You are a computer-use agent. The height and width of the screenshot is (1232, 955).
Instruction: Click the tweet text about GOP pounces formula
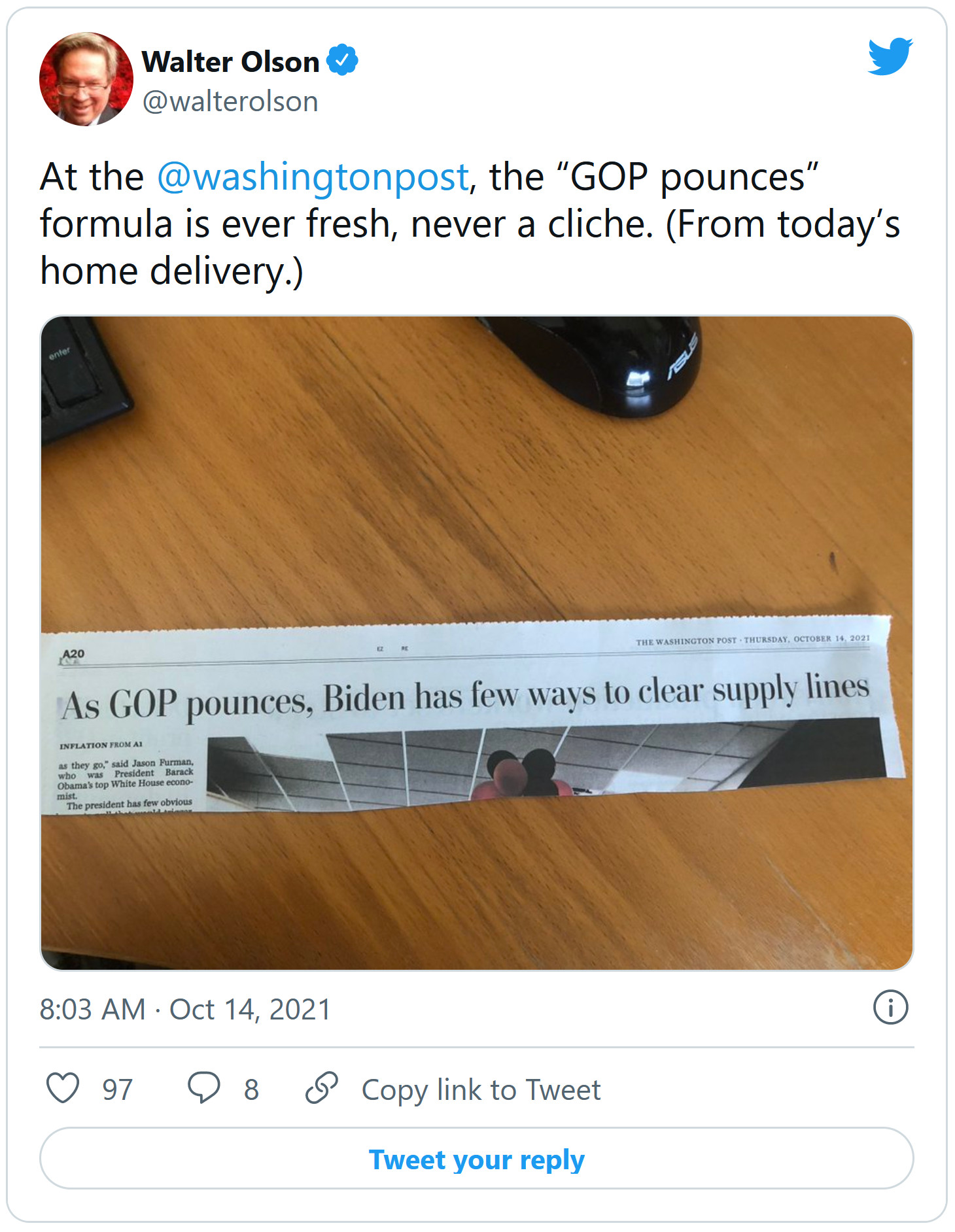tap(470, 224)
